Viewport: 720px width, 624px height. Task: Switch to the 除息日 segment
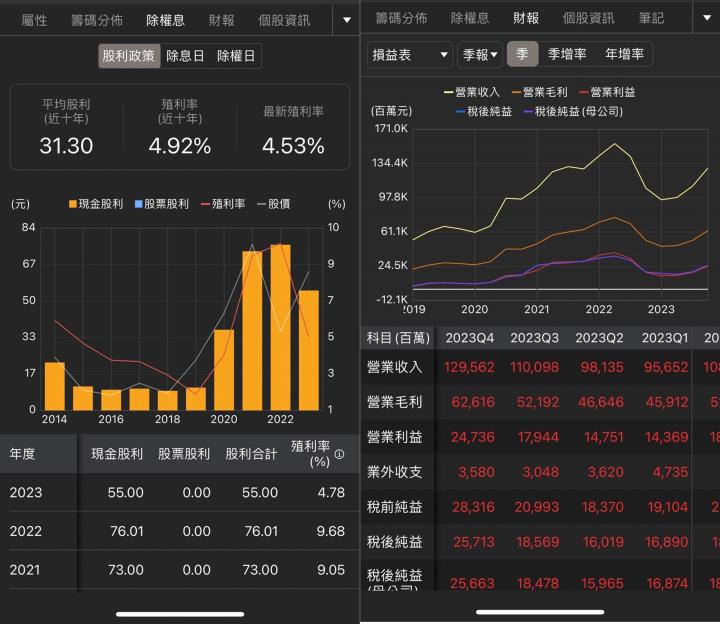click(185, 56)
